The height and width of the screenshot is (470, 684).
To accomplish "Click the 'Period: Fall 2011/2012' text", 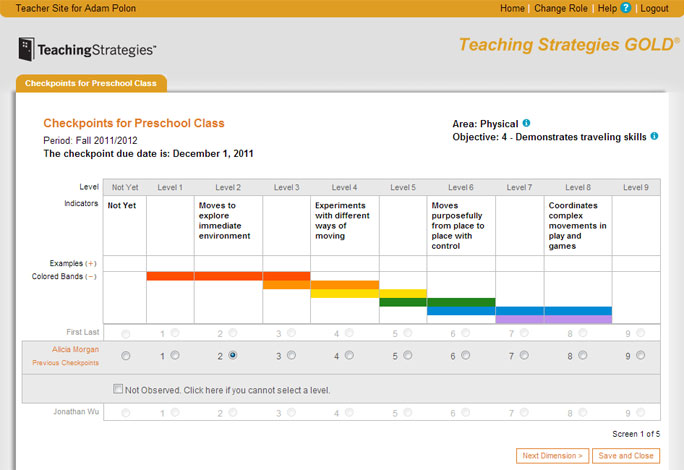I will click(x=90, y=140).
